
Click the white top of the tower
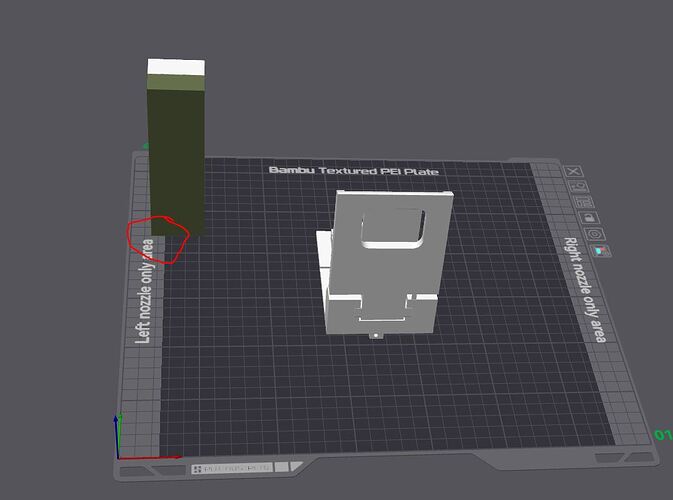(x=176, y=68)
